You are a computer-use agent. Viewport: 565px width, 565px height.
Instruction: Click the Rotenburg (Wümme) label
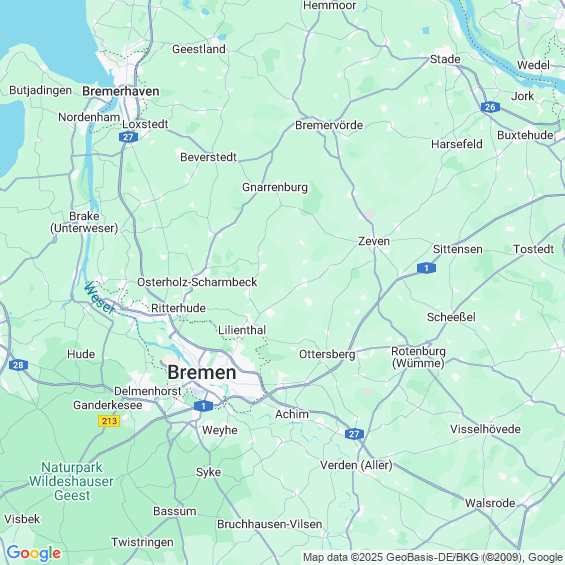[x=418, y=357]
